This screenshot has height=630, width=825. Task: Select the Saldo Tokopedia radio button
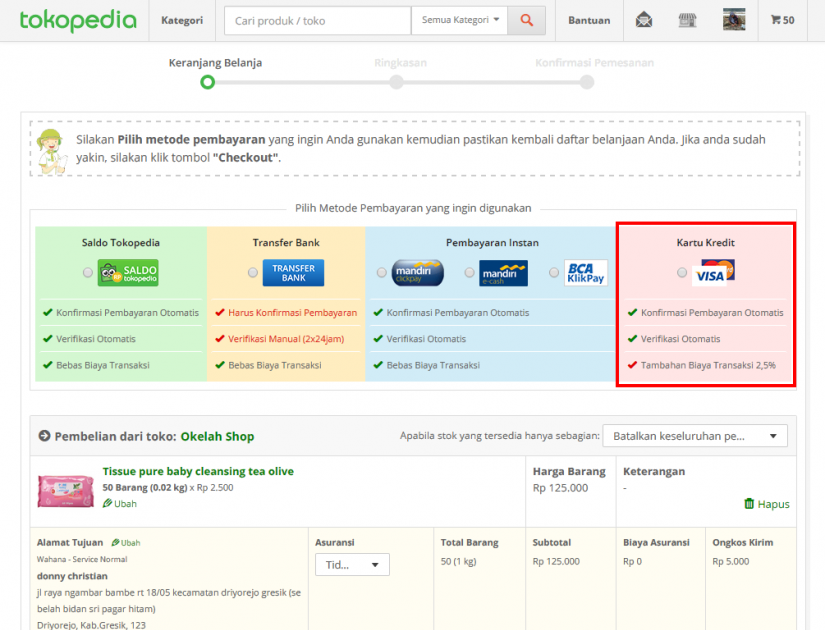pyautogui.click(x=88, y=272)
